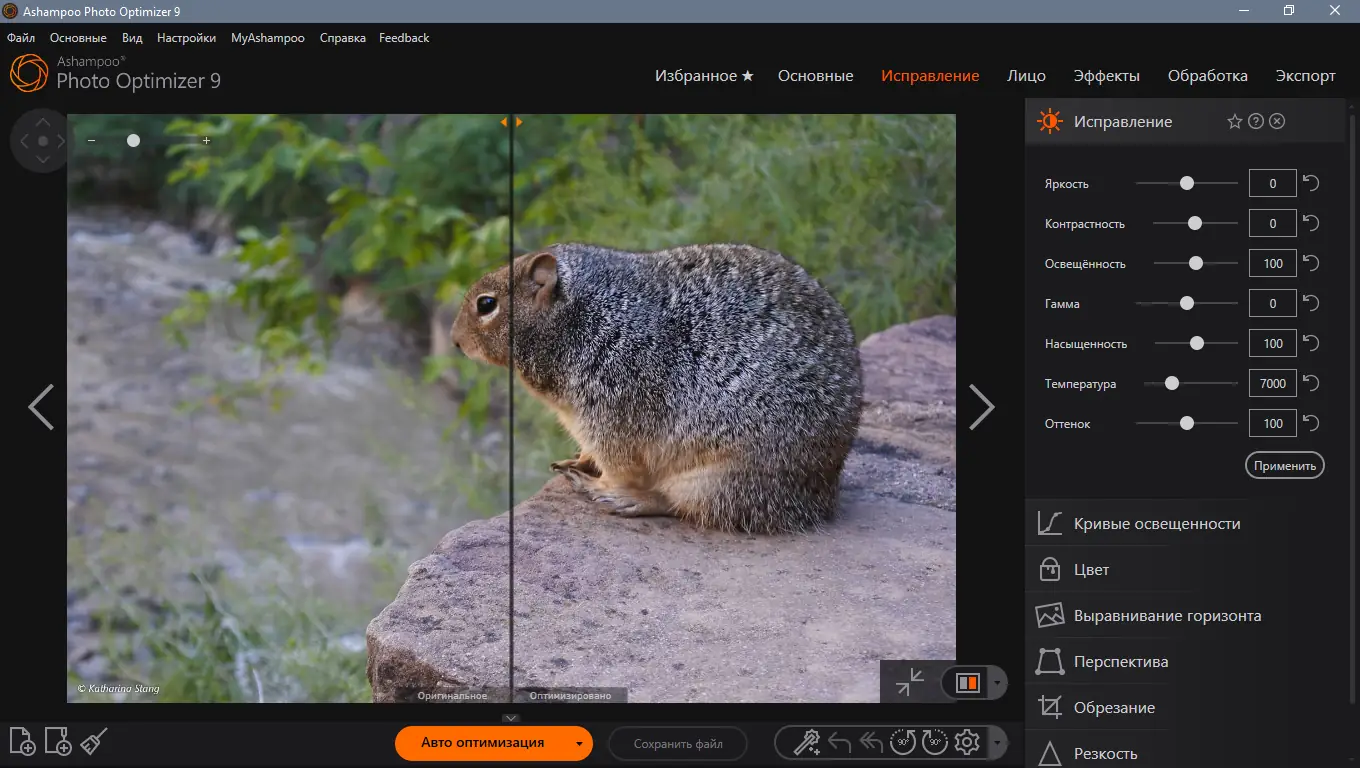This screenshot has width=1360, height=768.
Task: Switch to the Лицо tab
Action: coord(1027,76)
